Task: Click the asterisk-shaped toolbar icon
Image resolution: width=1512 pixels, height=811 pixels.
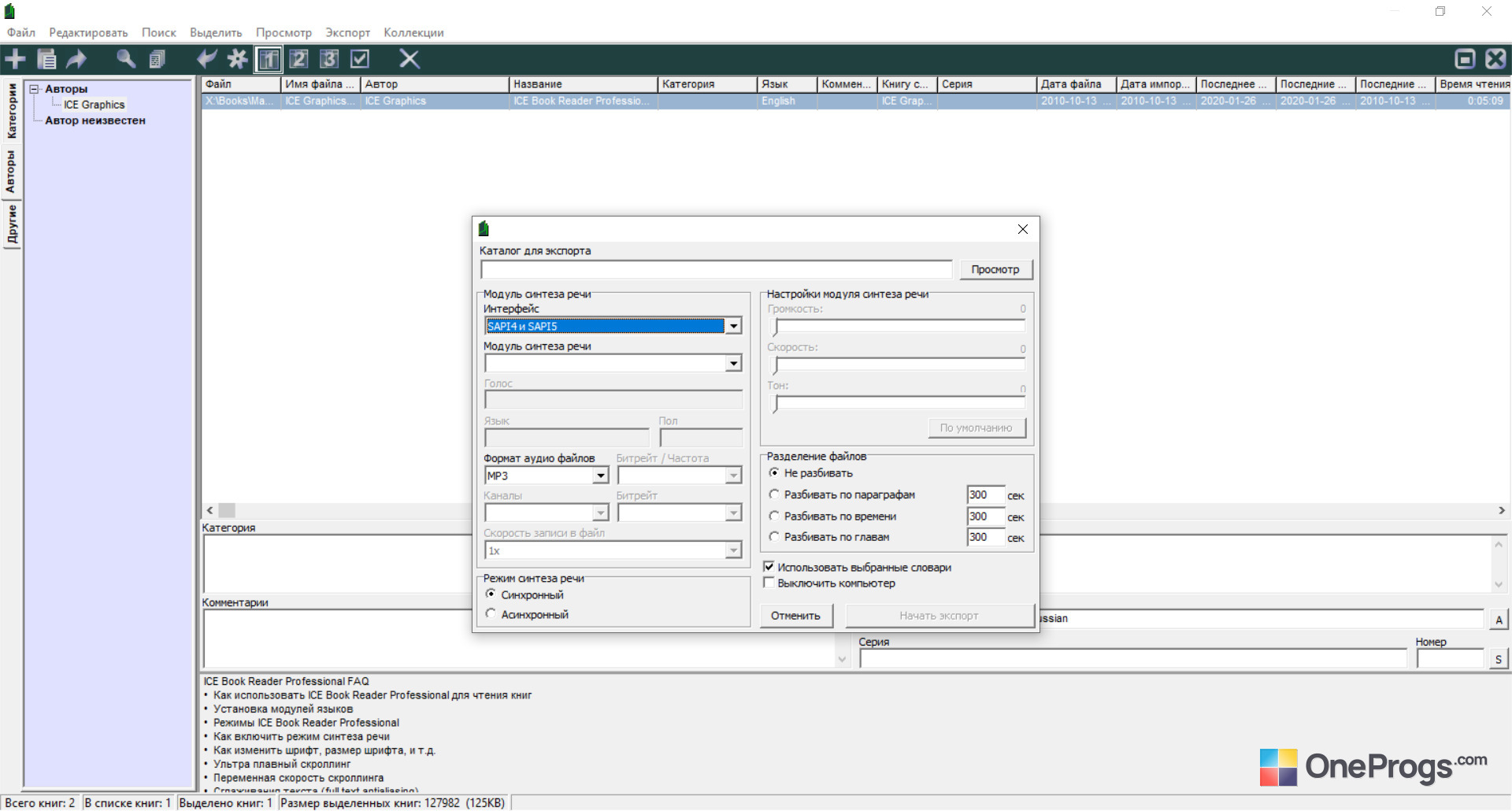Action: (x=237, y=59)
